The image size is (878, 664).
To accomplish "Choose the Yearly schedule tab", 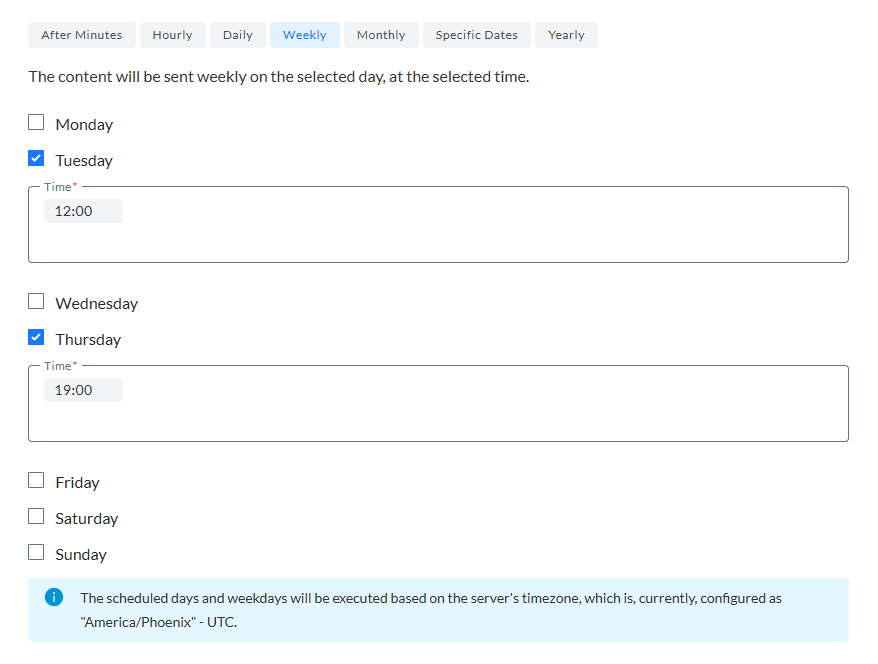I will coord(566,35).
